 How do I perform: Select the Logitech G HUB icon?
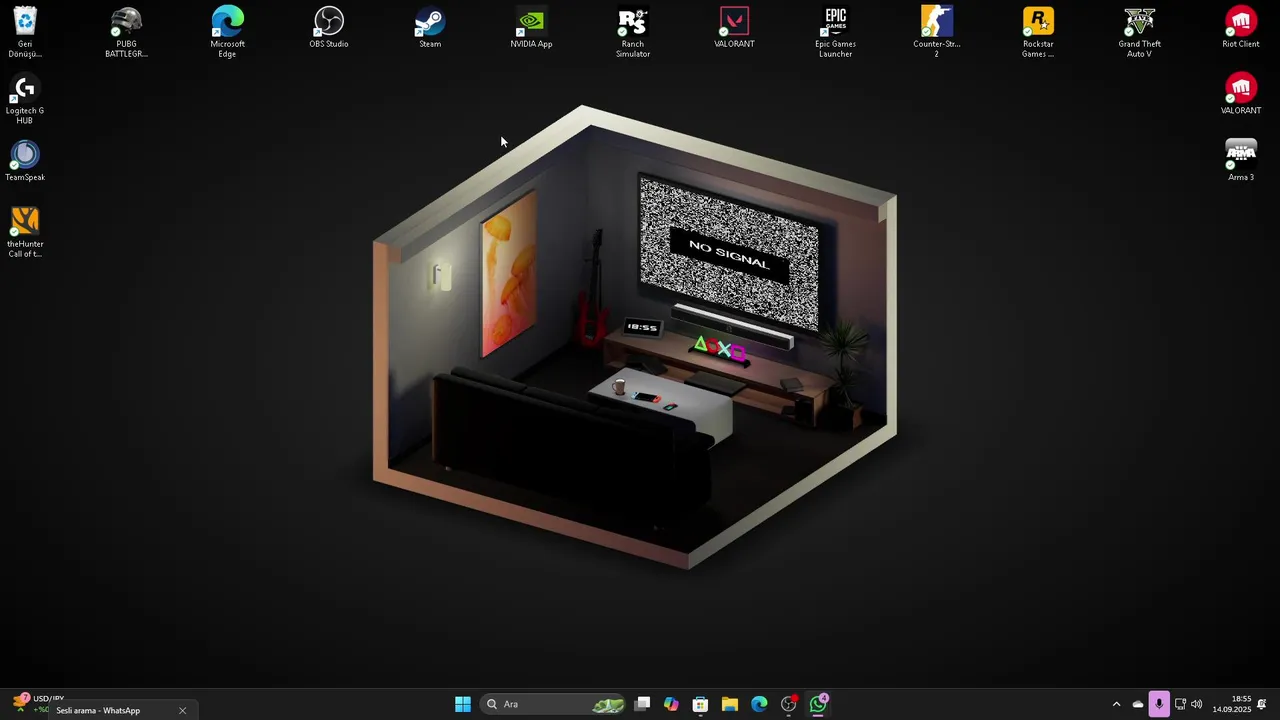pos(25,99)
